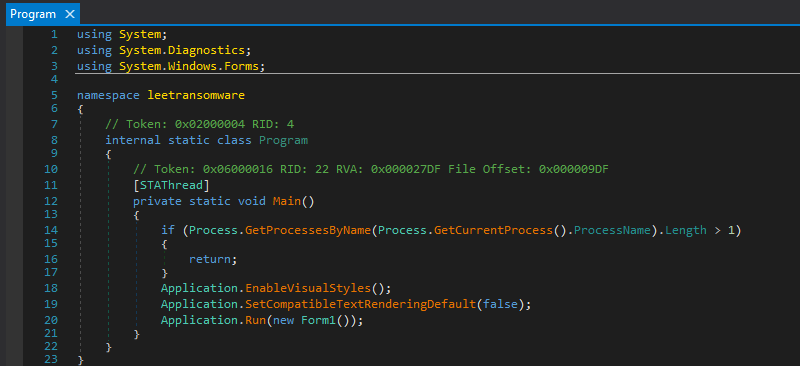Click the Token 0x06000016 comment
The width and height of the screenshot is (800, 366).
371,169
